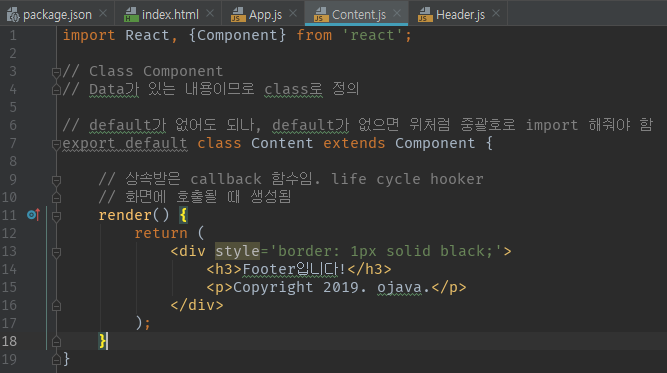Click the 'extends' keyword on line 7
This screenshot has width=667, height=373.
pyautogui.click(x=354, y=143)
